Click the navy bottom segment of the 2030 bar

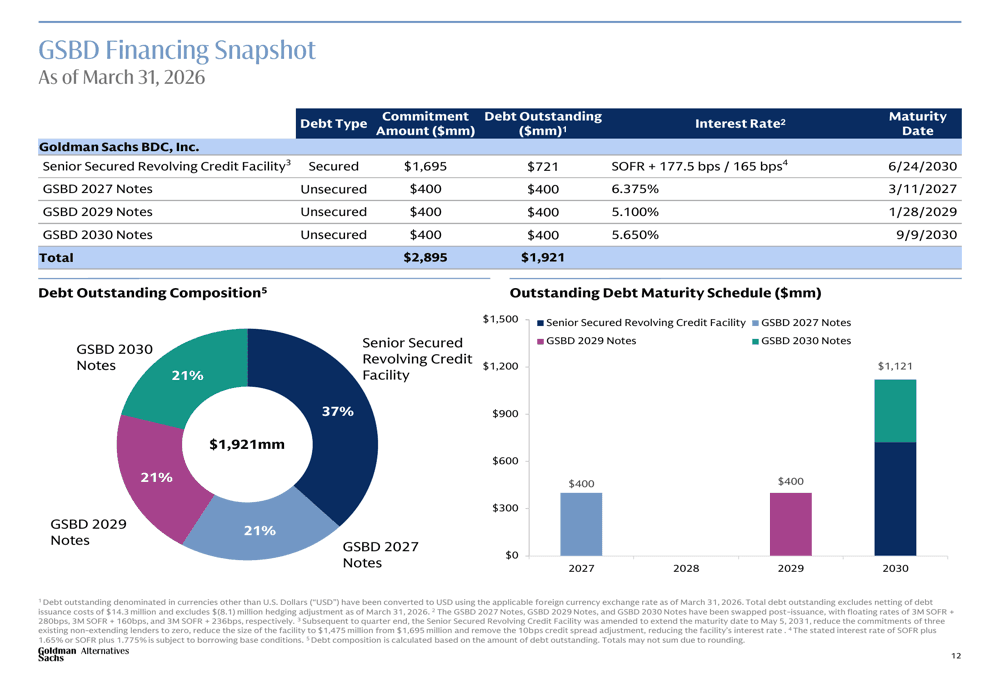(895, 499)
